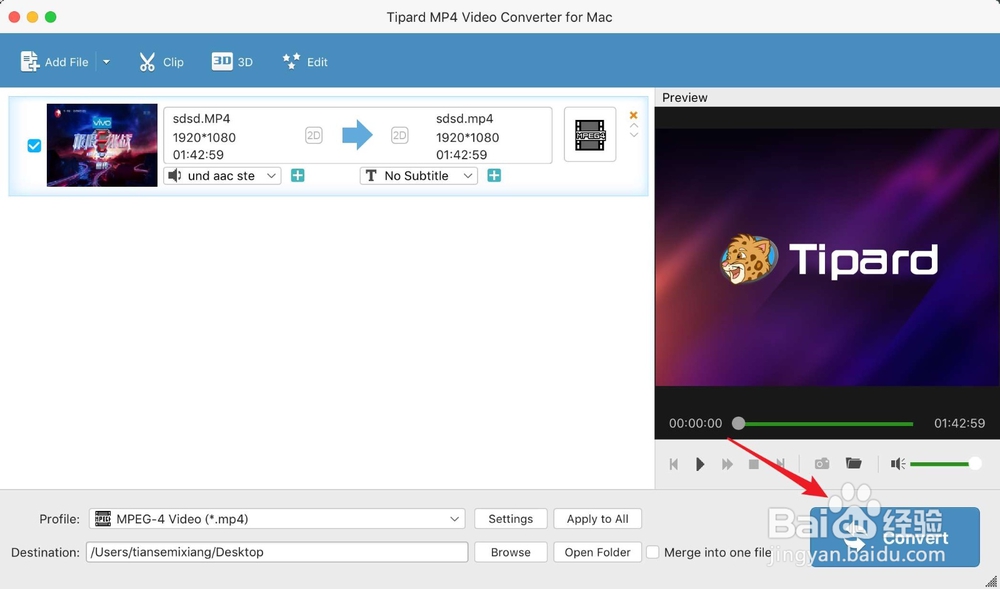
Task: Open the 3D effect tool
Action: tap(231, 61)
